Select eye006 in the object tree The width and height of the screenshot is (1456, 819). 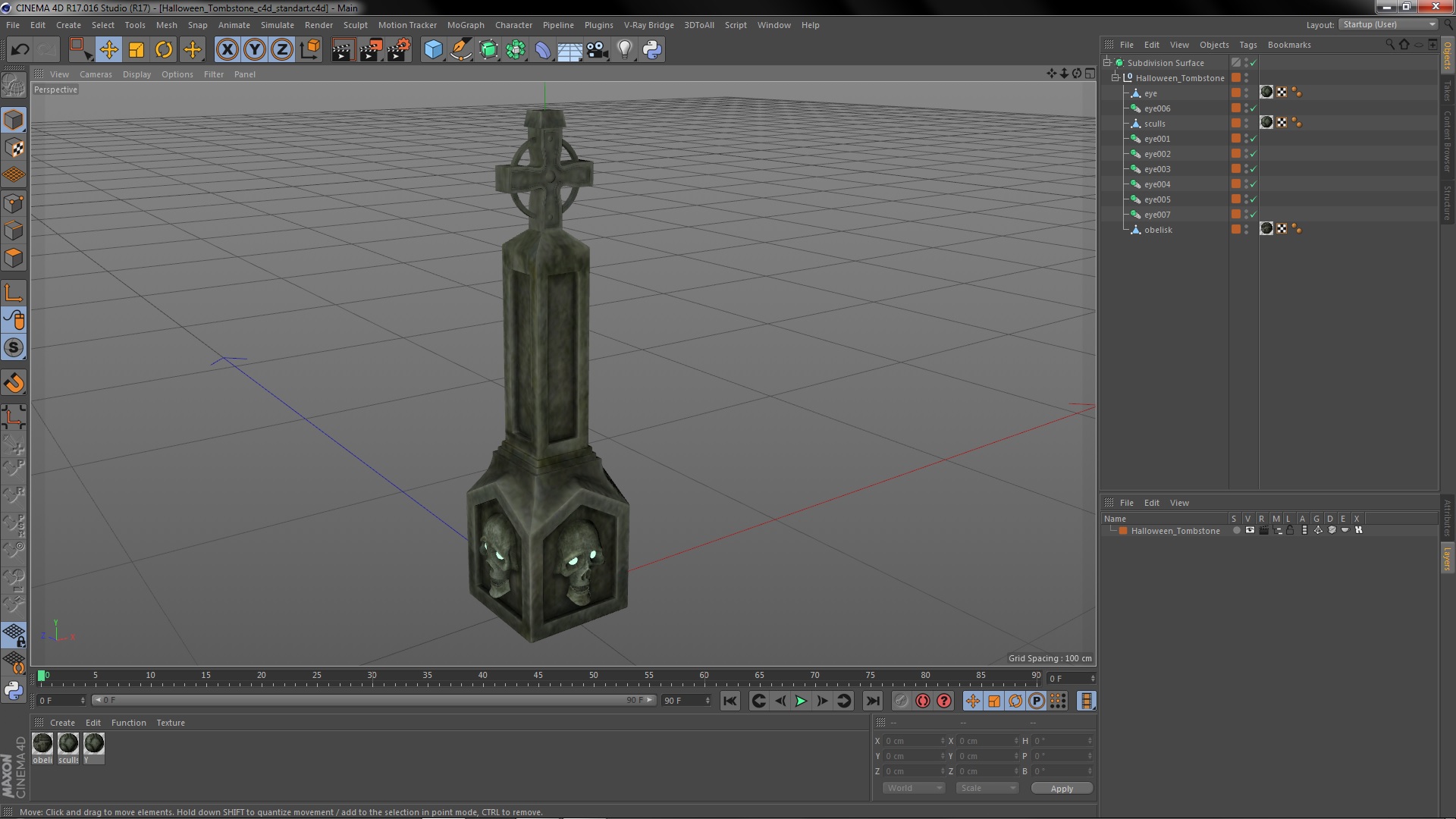(x=1157, y=108)
